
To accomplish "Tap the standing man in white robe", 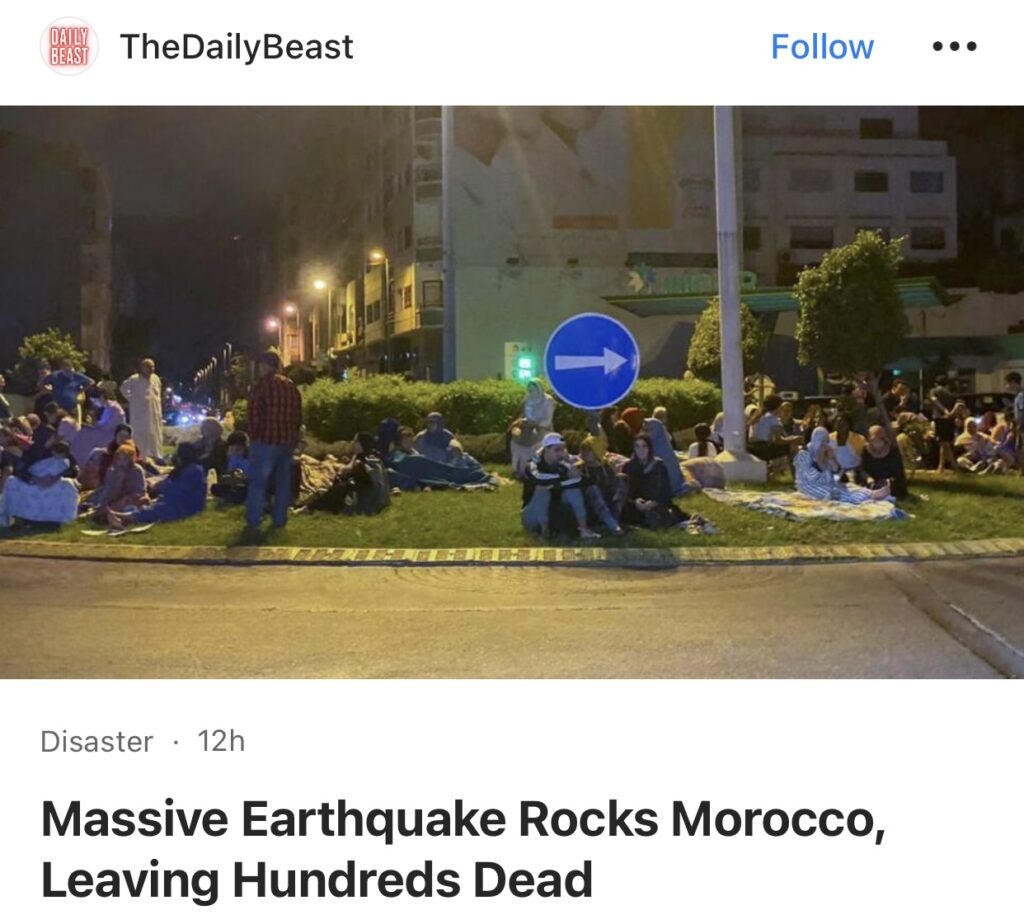I will (x=144, y=408).
